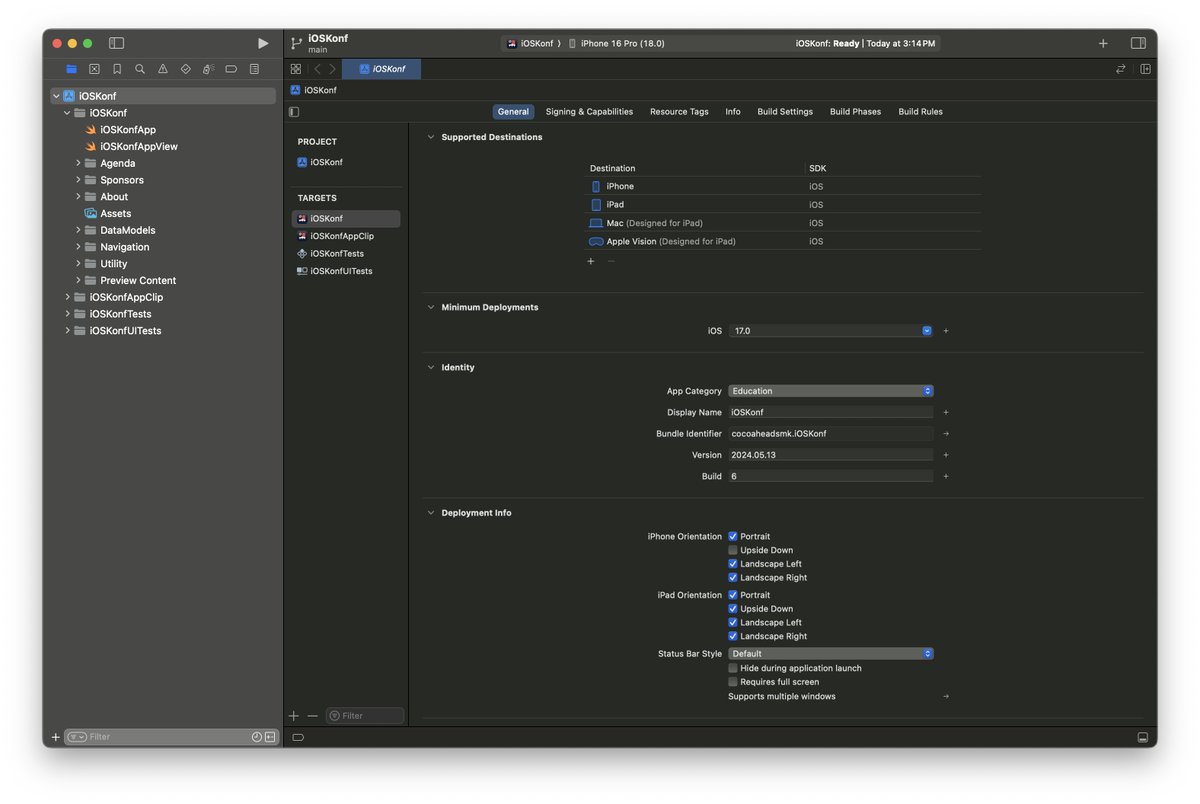Viewport: 1200px width, 804px height.
Task: Hide the project and targets list
Action: tap(294, 112)
